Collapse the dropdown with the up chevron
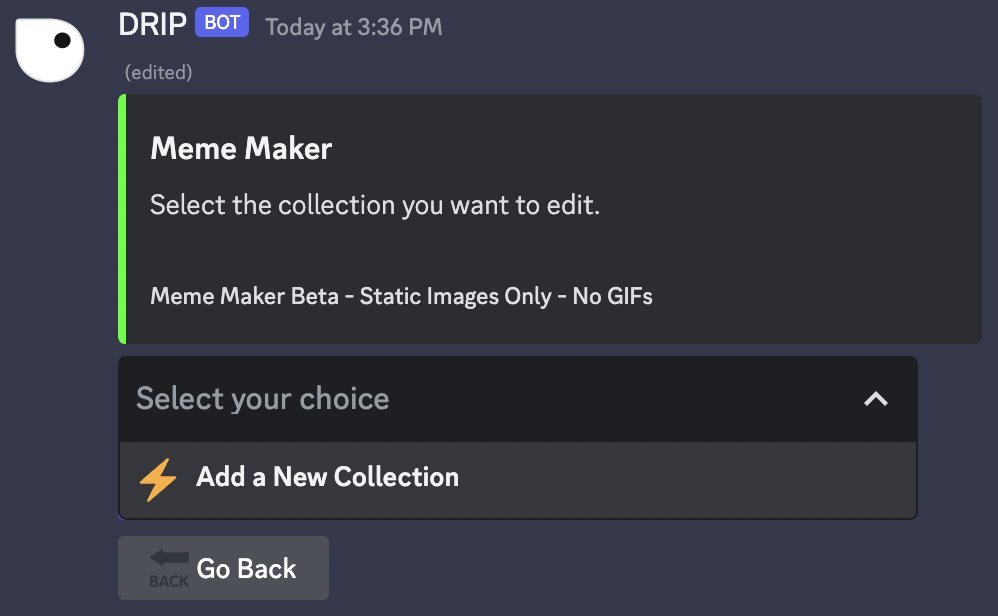Viewport: 998px width, 616px height. pyautogui.click(x=875, y=399)
